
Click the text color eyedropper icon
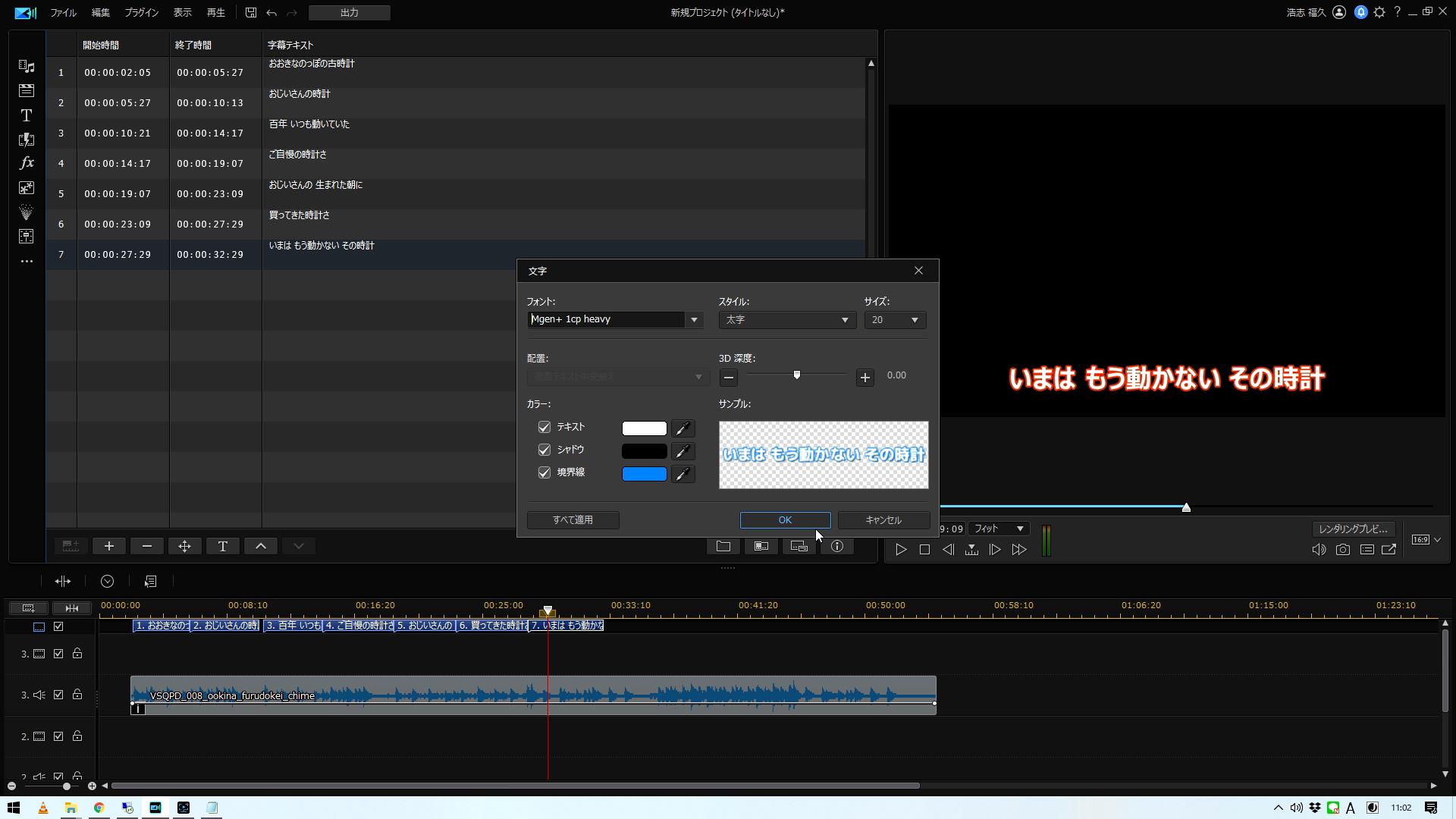click(682, 428)
